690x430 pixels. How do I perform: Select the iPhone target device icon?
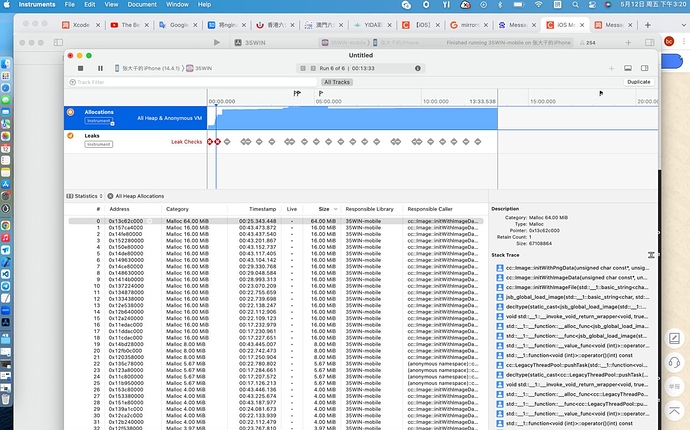[117, 68]
